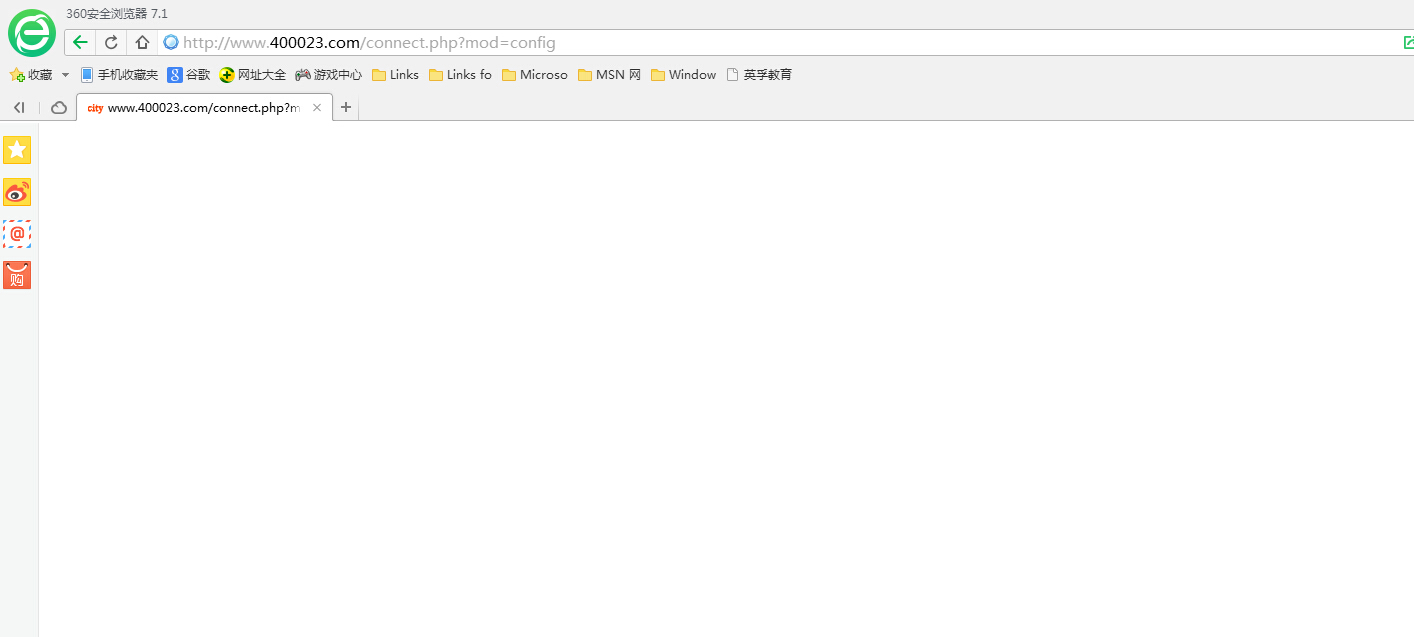Click the cloud icon in tab bar

click(59, 107)
